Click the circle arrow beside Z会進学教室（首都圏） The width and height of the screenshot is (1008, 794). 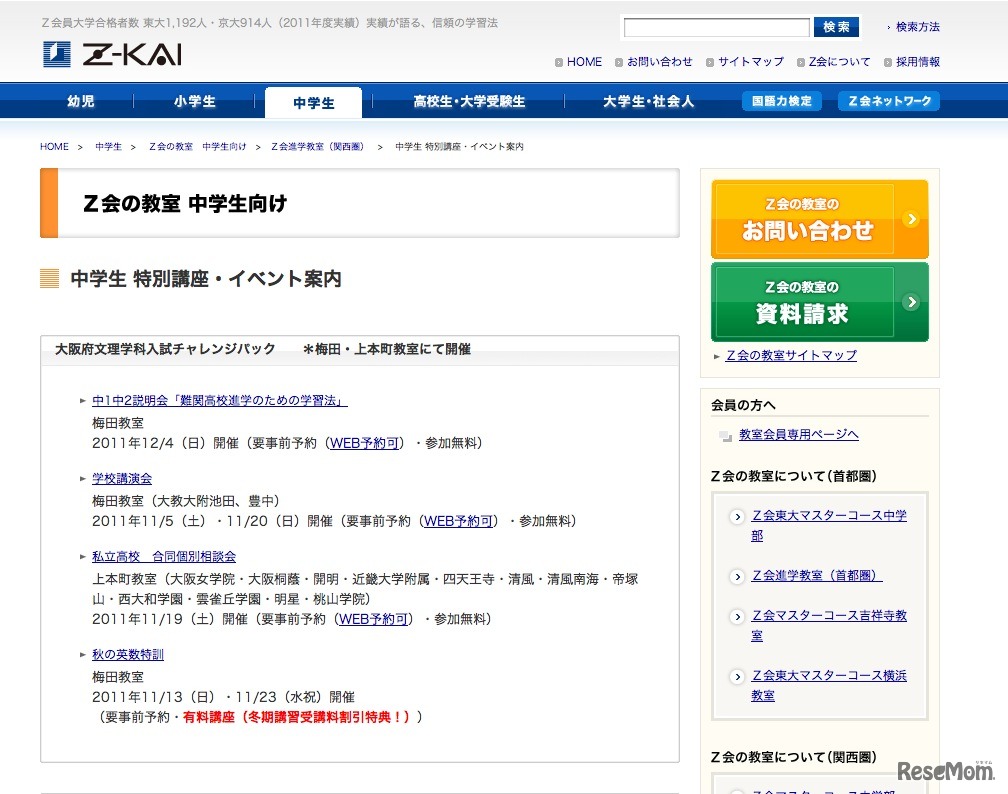click(x=737, y=577)
